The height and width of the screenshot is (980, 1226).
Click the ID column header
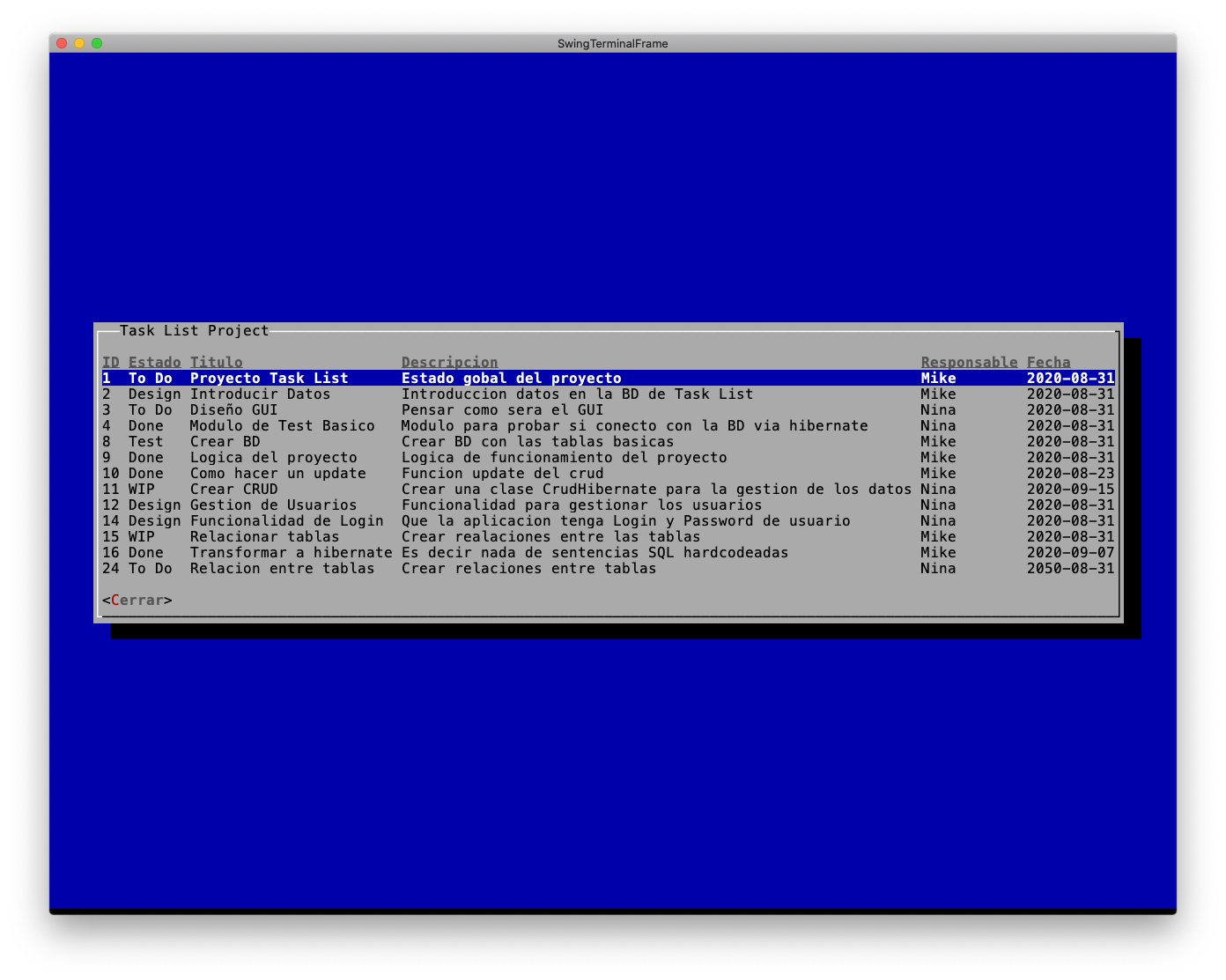coord(111,363)
